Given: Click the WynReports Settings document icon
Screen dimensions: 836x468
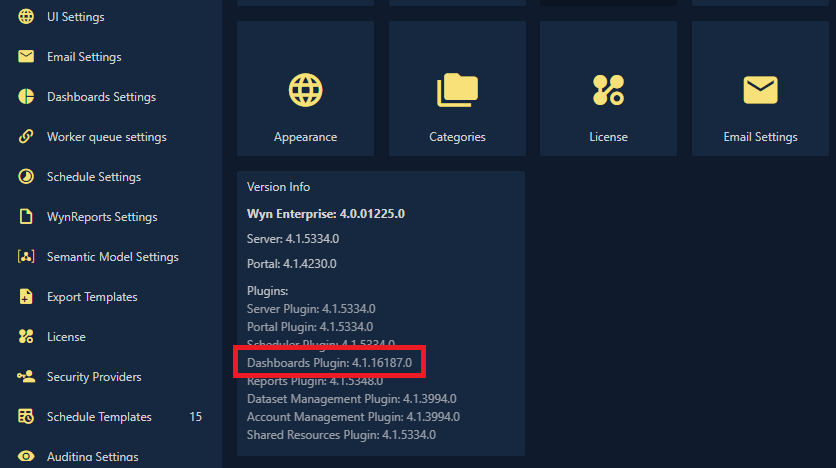Looking at the screenshot, I should [26, 217].
